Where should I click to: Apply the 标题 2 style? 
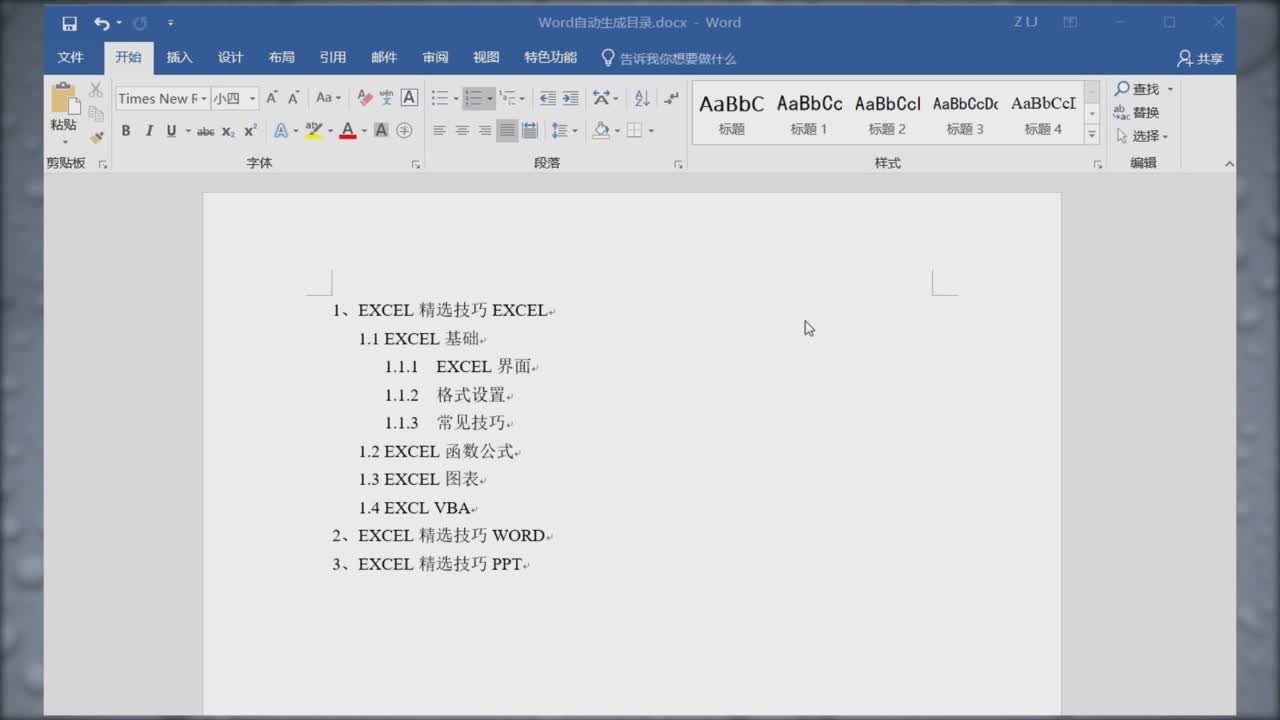tap(887, 113)
